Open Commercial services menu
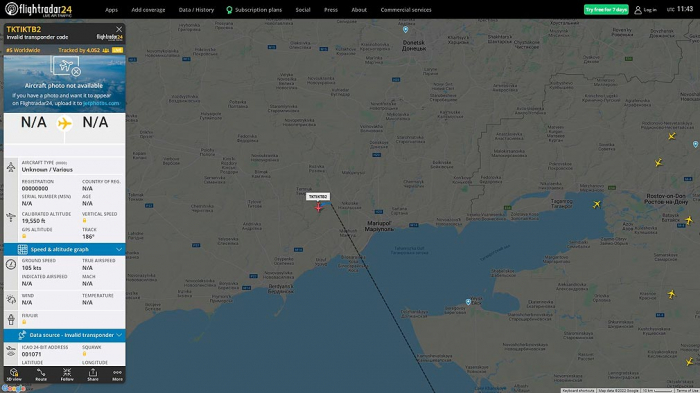This screenshot has width=700, height=393. 406,10
